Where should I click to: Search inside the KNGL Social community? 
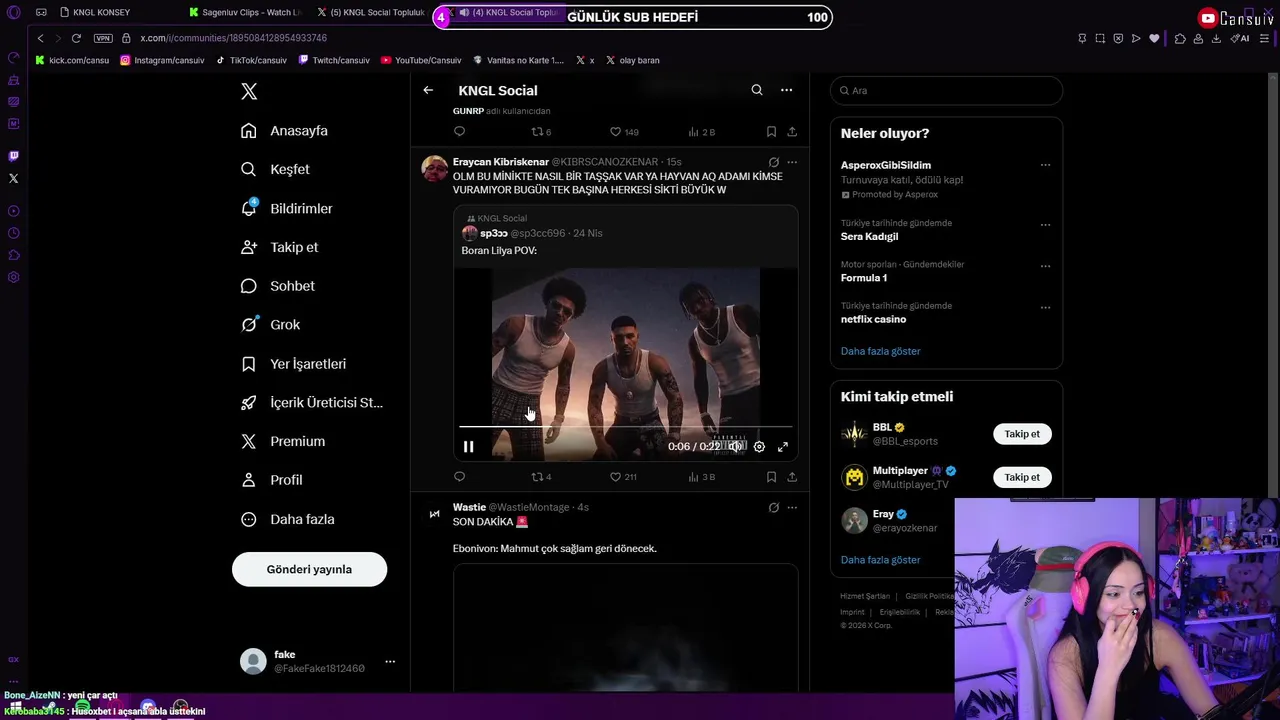coord(757,90)
